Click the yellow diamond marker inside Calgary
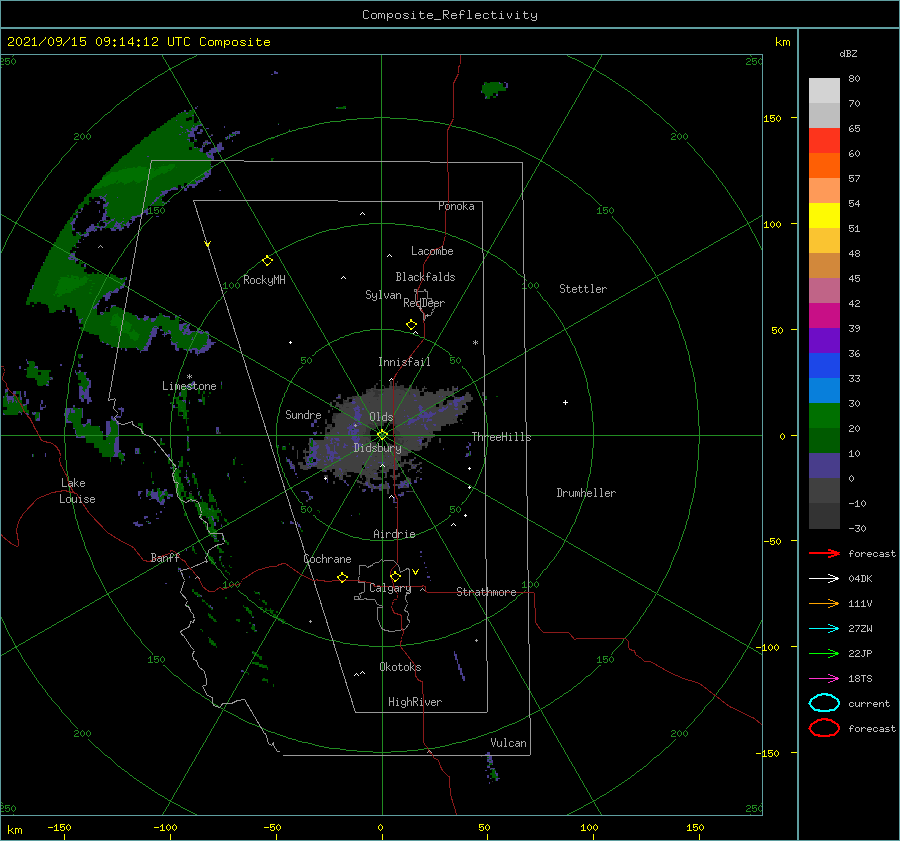The image size is (900, 841). pyautogui.click(x=395, y=576)
